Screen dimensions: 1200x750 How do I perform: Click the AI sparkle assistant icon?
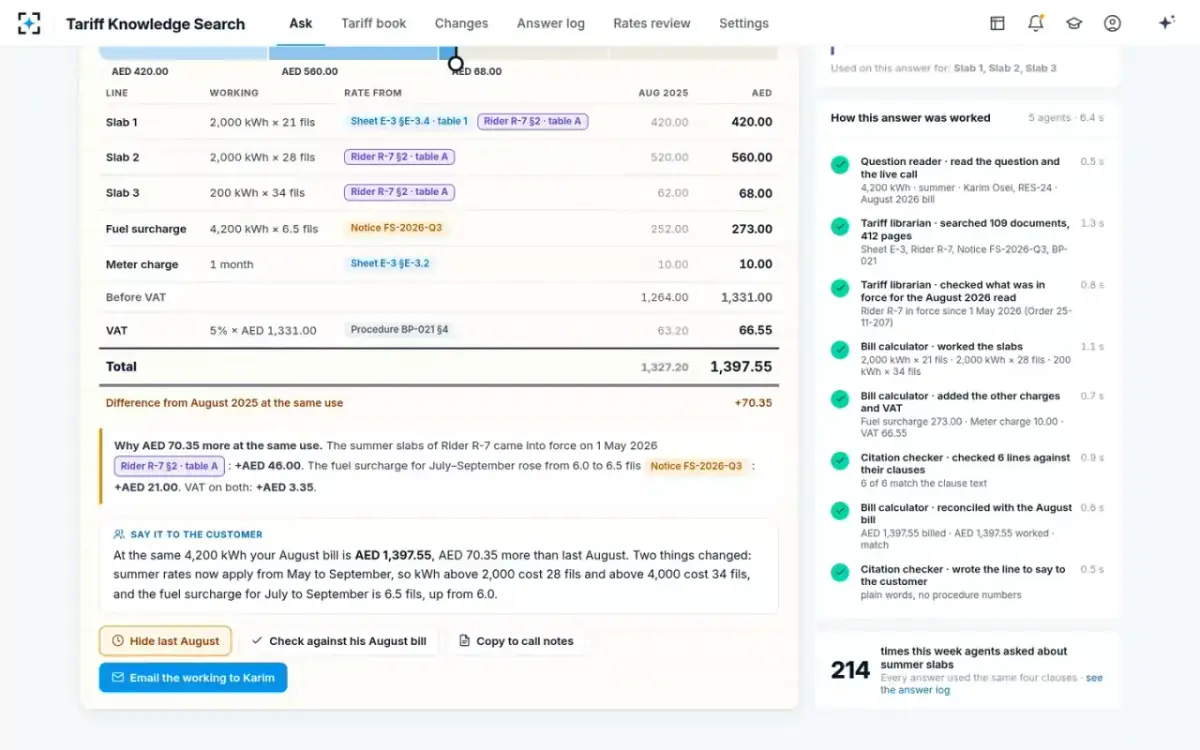click(1166, 23)
